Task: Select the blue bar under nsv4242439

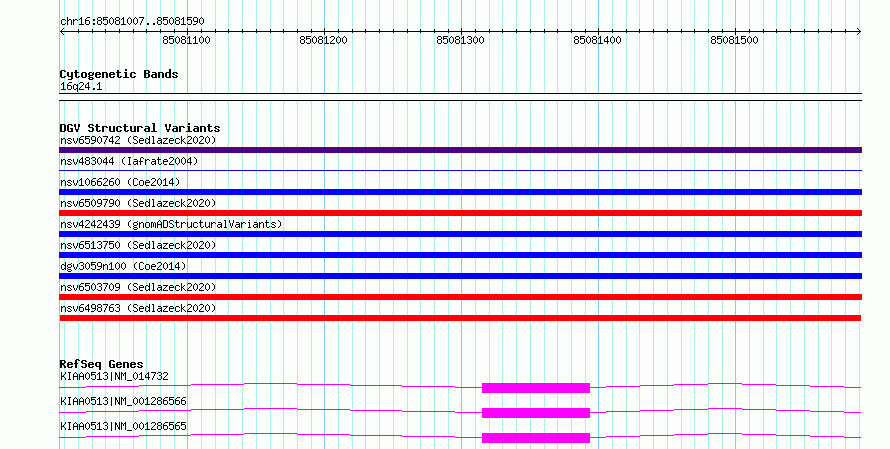Action: point(460,234)
